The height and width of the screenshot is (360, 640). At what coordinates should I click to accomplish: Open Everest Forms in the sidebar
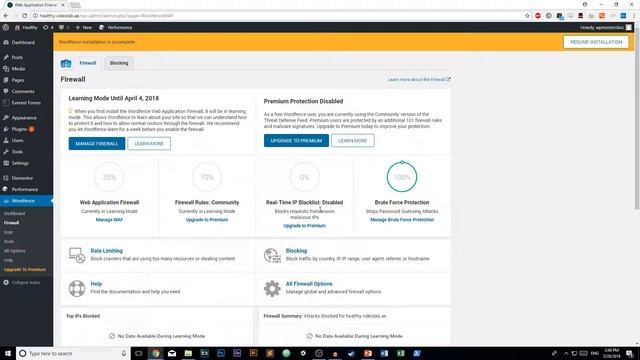(26, 103)
